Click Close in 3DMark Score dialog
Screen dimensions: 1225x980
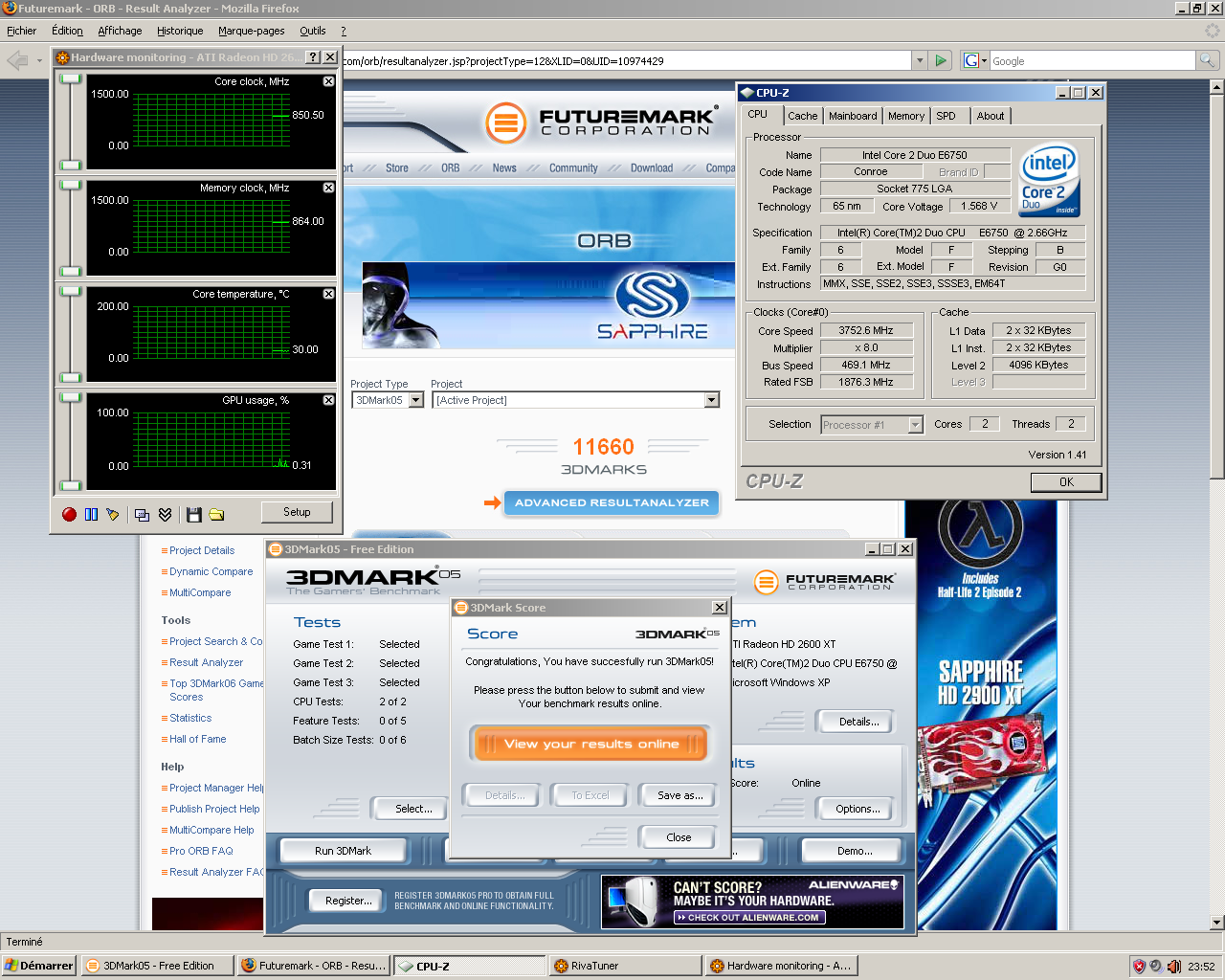point(679,837)
